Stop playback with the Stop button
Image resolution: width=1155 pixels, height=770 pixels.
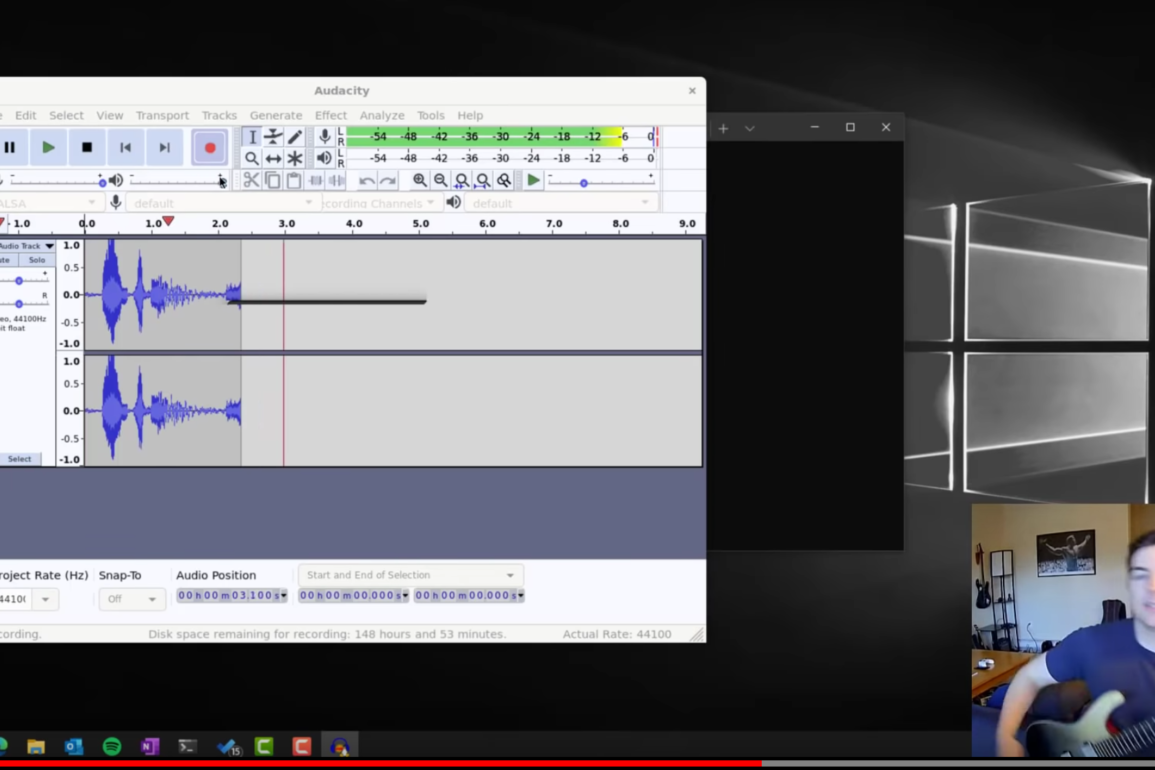point(87,148)
